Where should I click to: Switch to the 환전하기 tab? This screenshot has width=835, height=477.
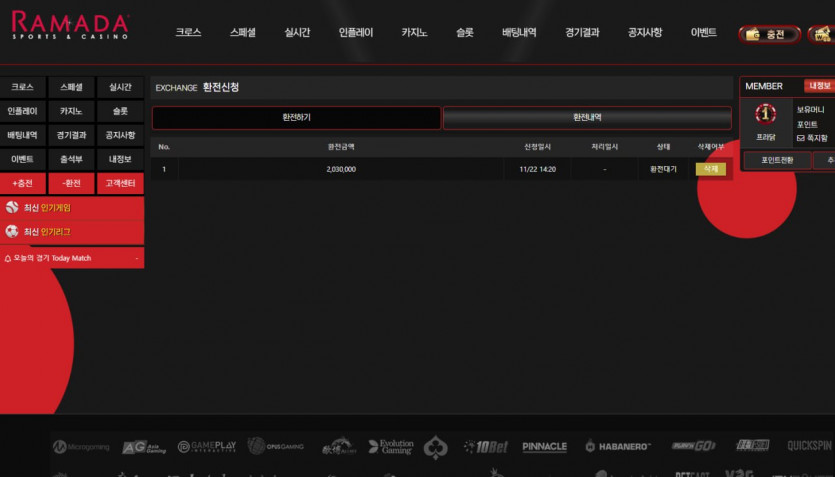(296, 118)
